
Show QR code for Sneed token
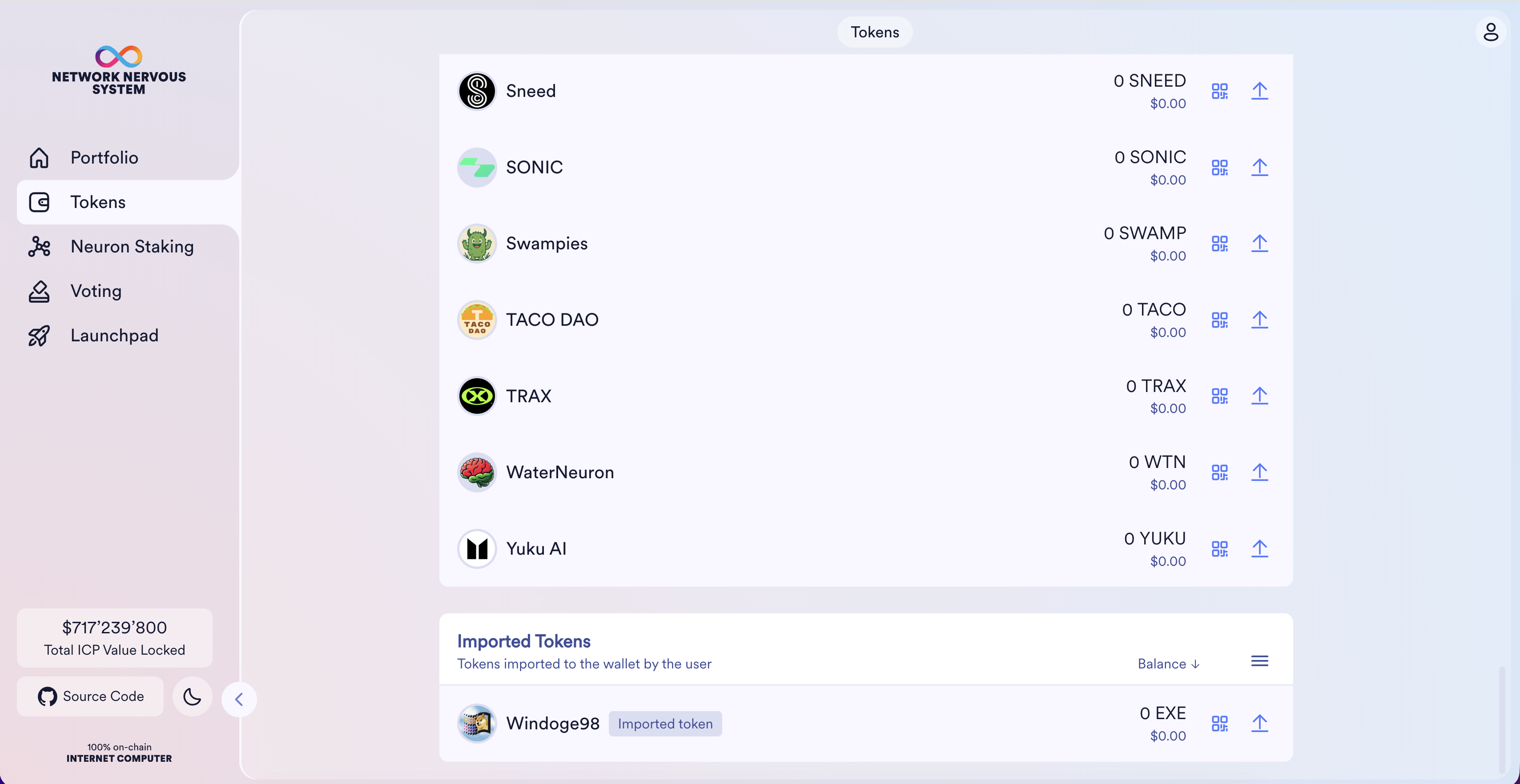pyautogui.click(x=1219, y=92)
